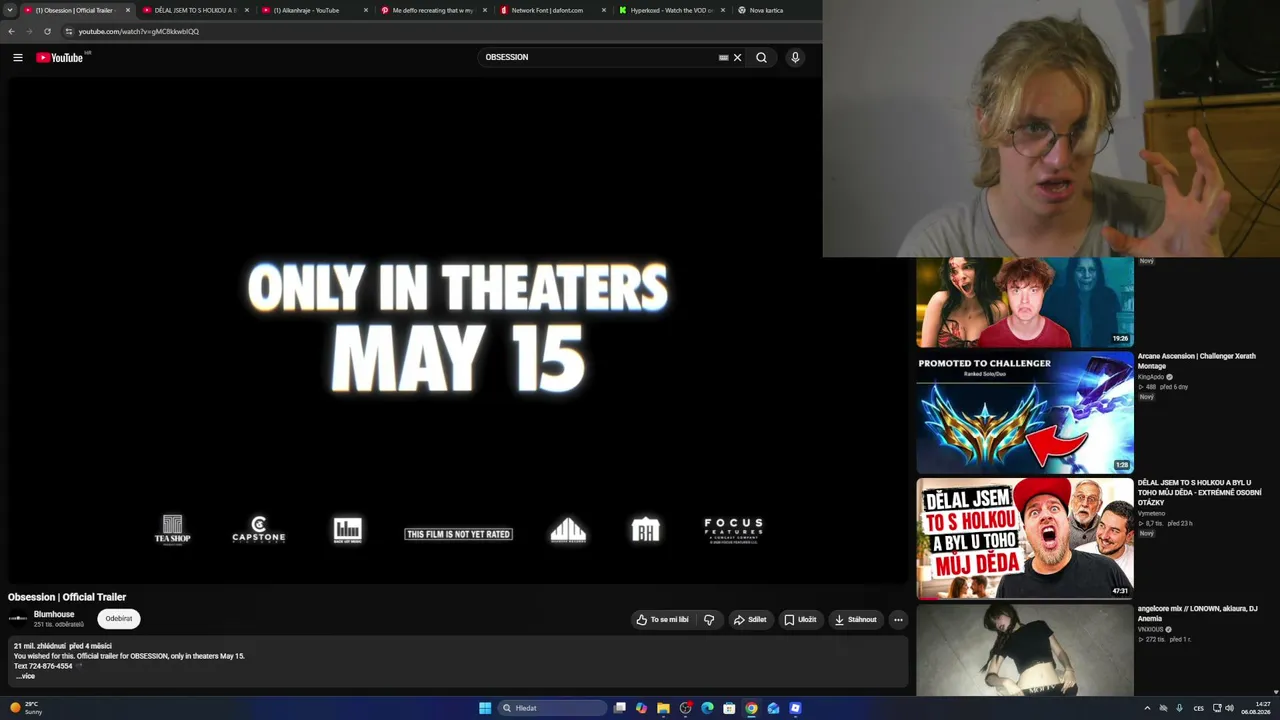
Task: Open the YouTube guide hamburger menu
Action: [x=18, y=58]
